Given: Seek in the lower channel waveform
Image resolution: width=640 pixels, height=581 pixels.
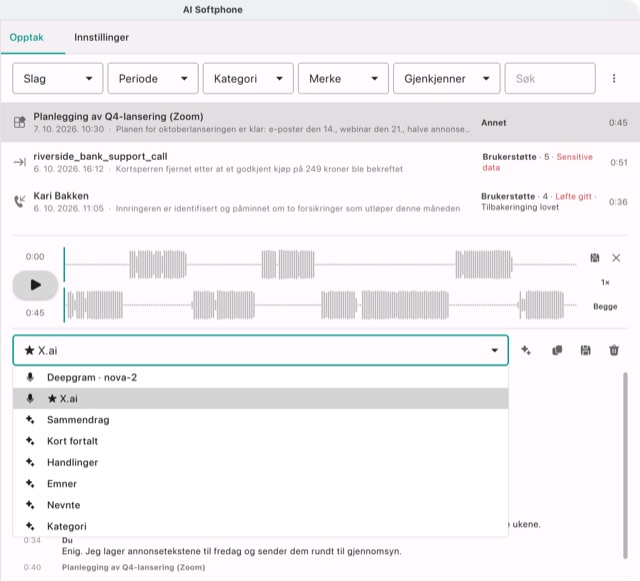Looking at the screenshot, I should click(321, 305).
